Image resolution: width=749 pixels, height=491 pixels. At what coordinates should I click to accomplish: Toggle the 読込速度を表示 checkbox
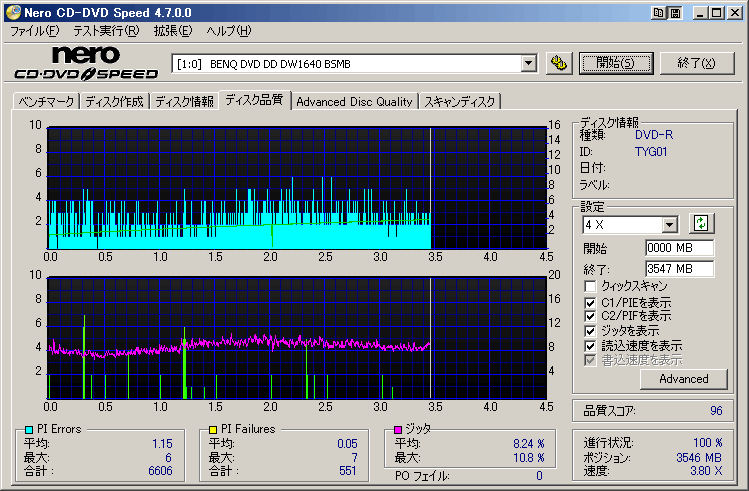click(590, 346)
